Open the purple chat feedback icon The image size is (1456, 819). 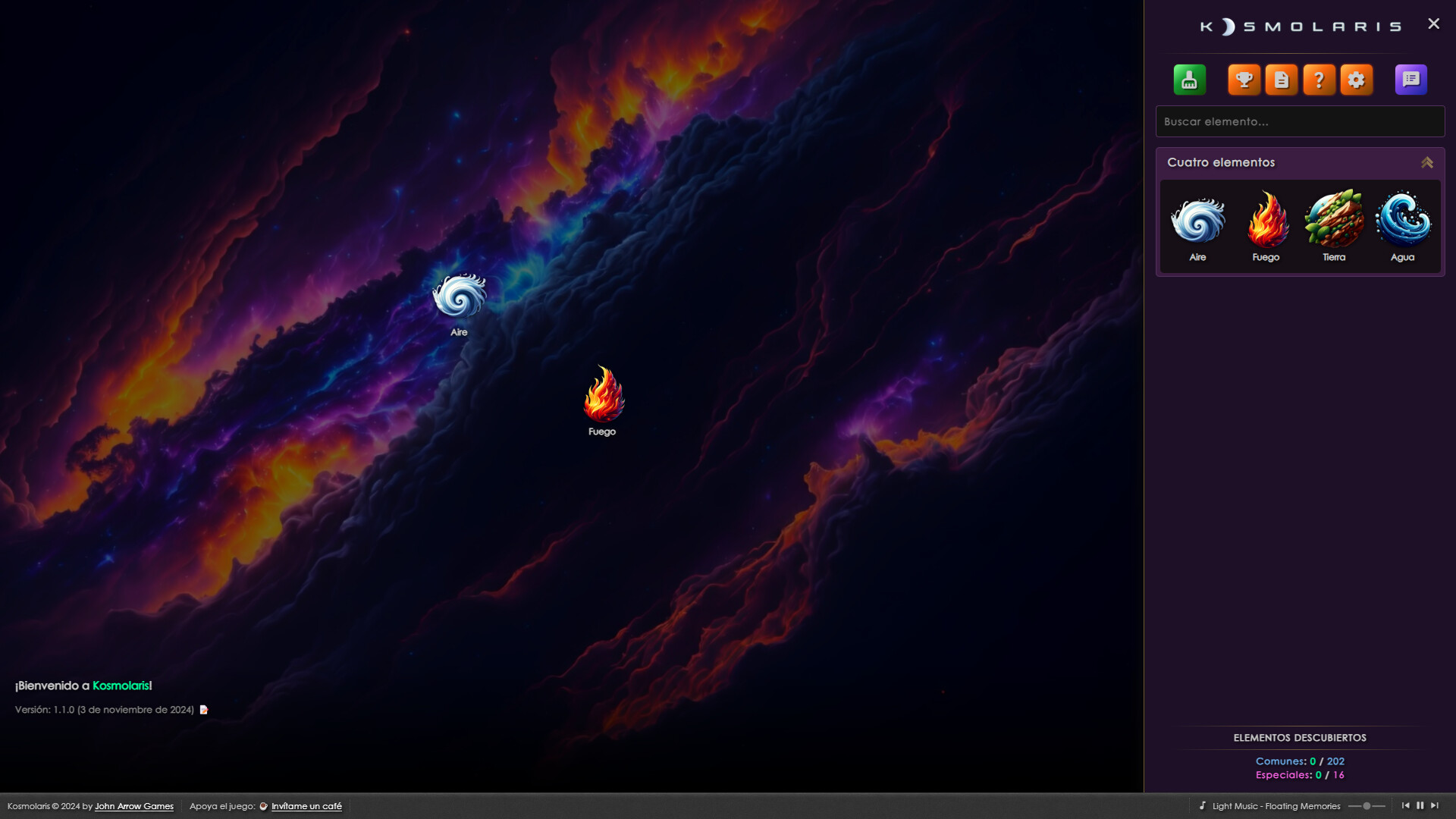pos(1410,80)
